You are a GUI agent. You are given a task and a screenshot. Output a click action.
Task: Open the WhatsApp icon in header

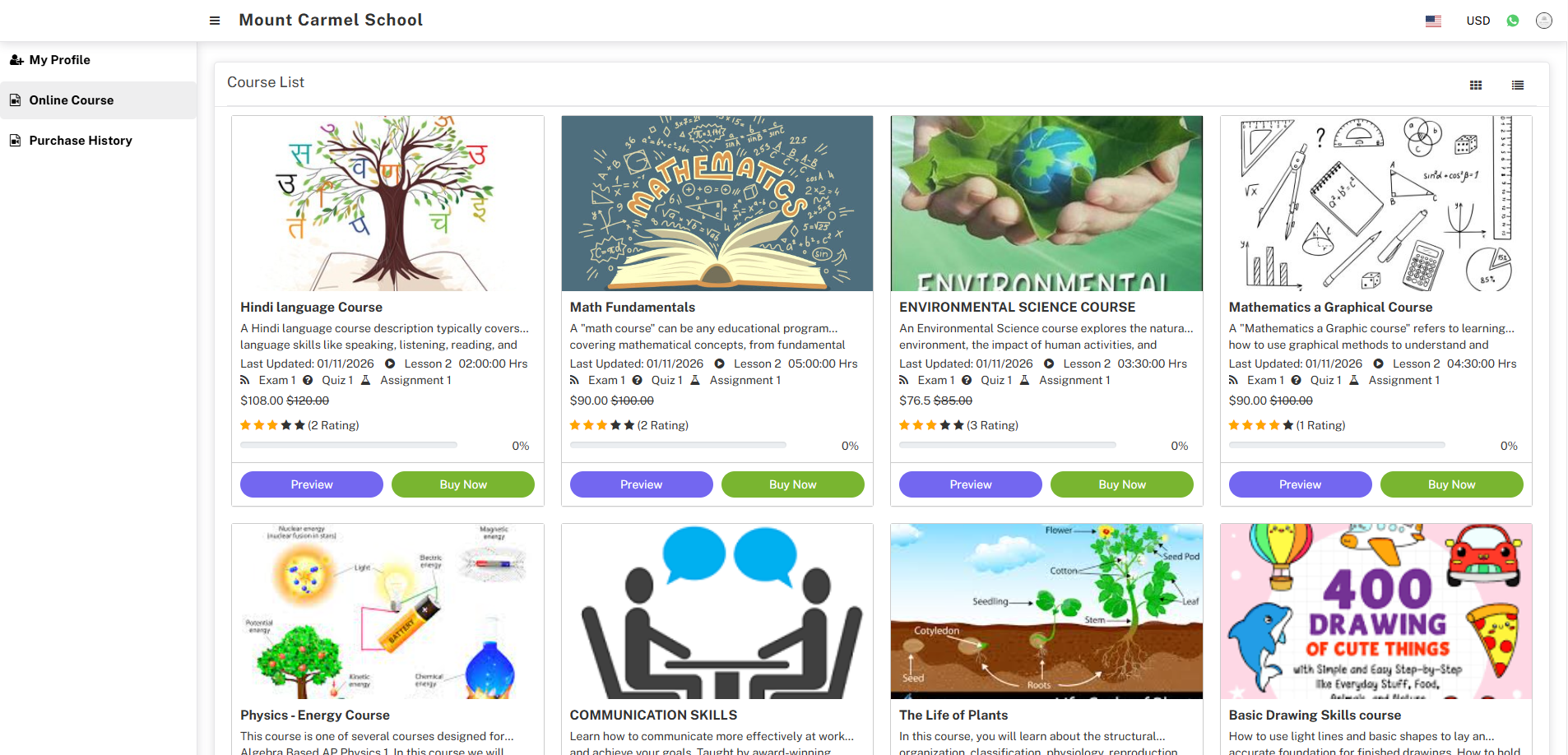click(x=1513, y=21)
